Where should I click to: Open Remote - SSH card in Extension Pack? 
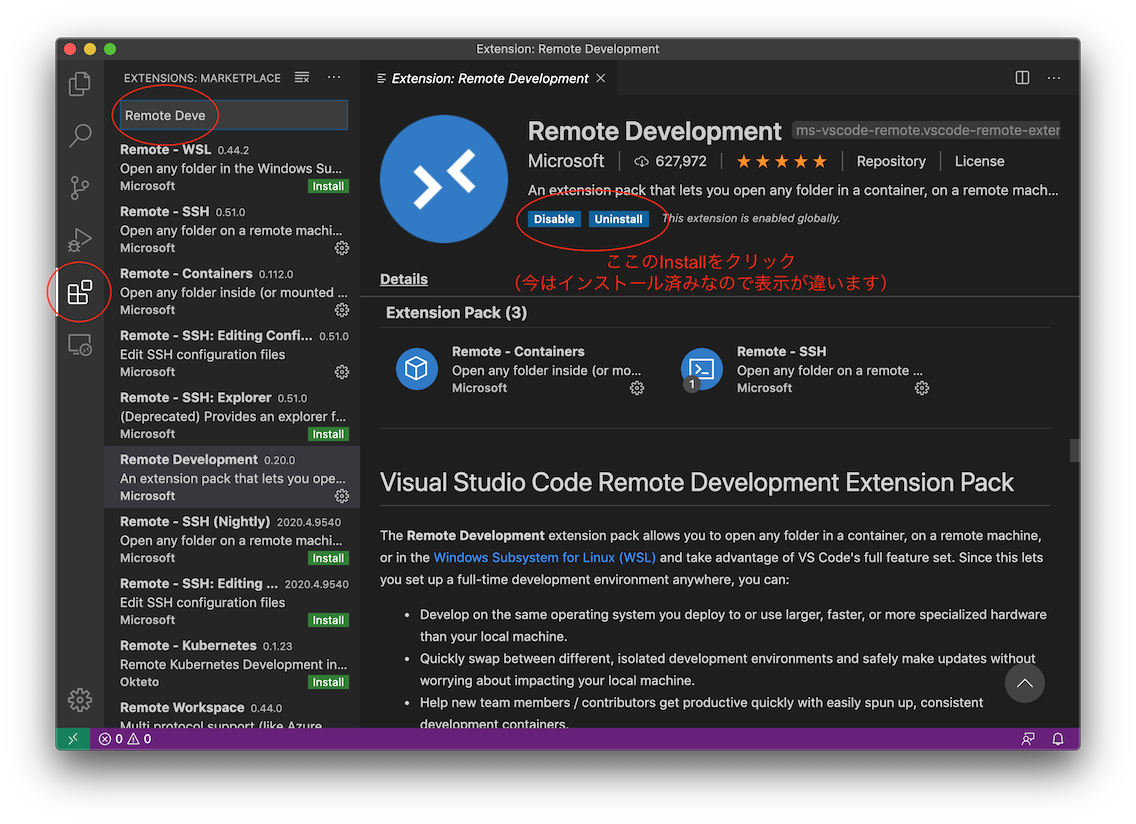[806, 369]
